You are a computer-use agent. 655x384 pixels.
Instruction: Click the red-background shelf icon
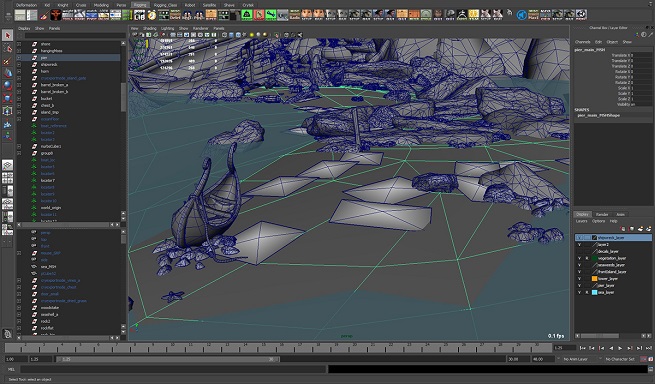coord(259,15)
